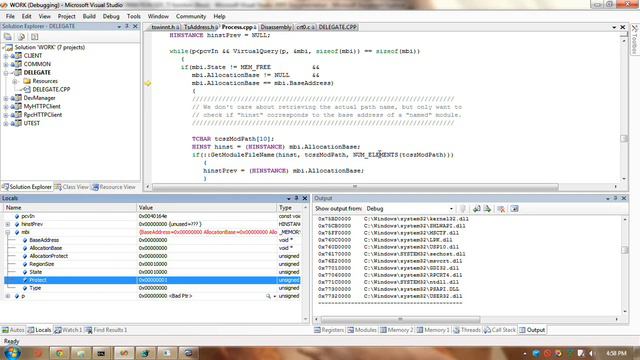The width and height of the screenshot is (640, 360).
Task: Switch to the Disassembly tab
Action: (x=276, y=27)
